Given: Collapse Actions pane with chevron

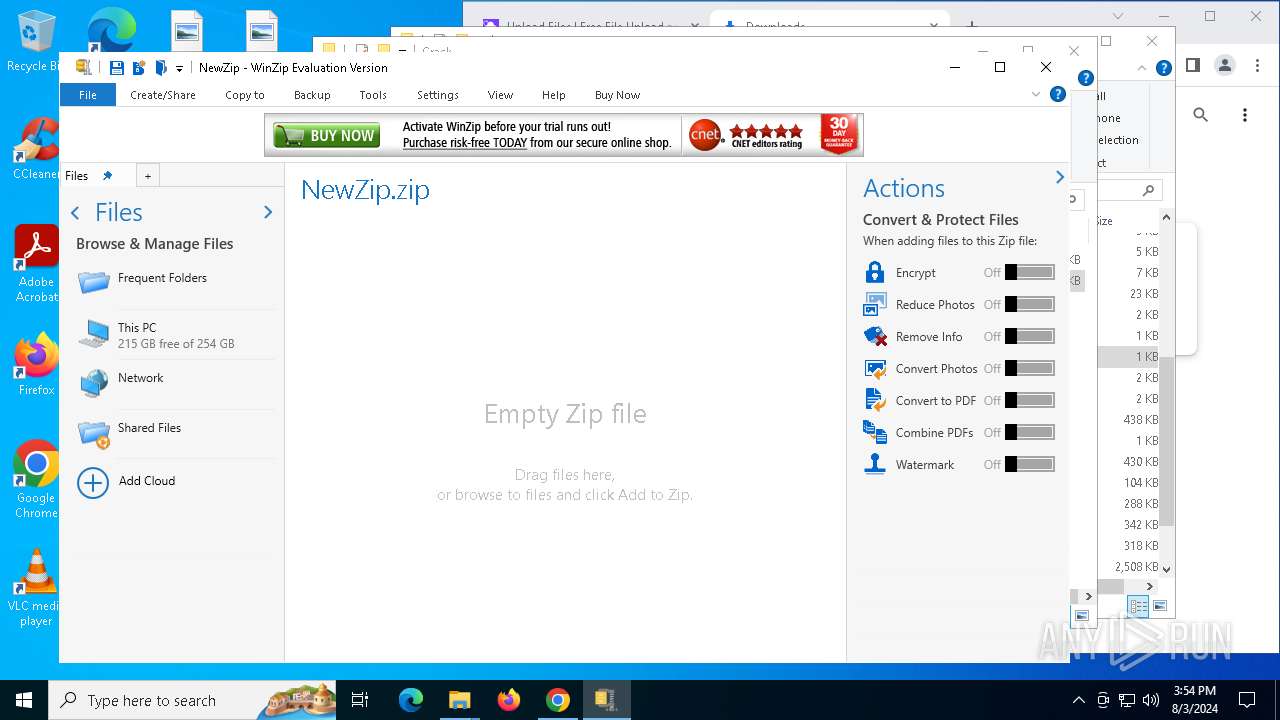Looking at the screenshot, I should click(x=1059, y=177).
